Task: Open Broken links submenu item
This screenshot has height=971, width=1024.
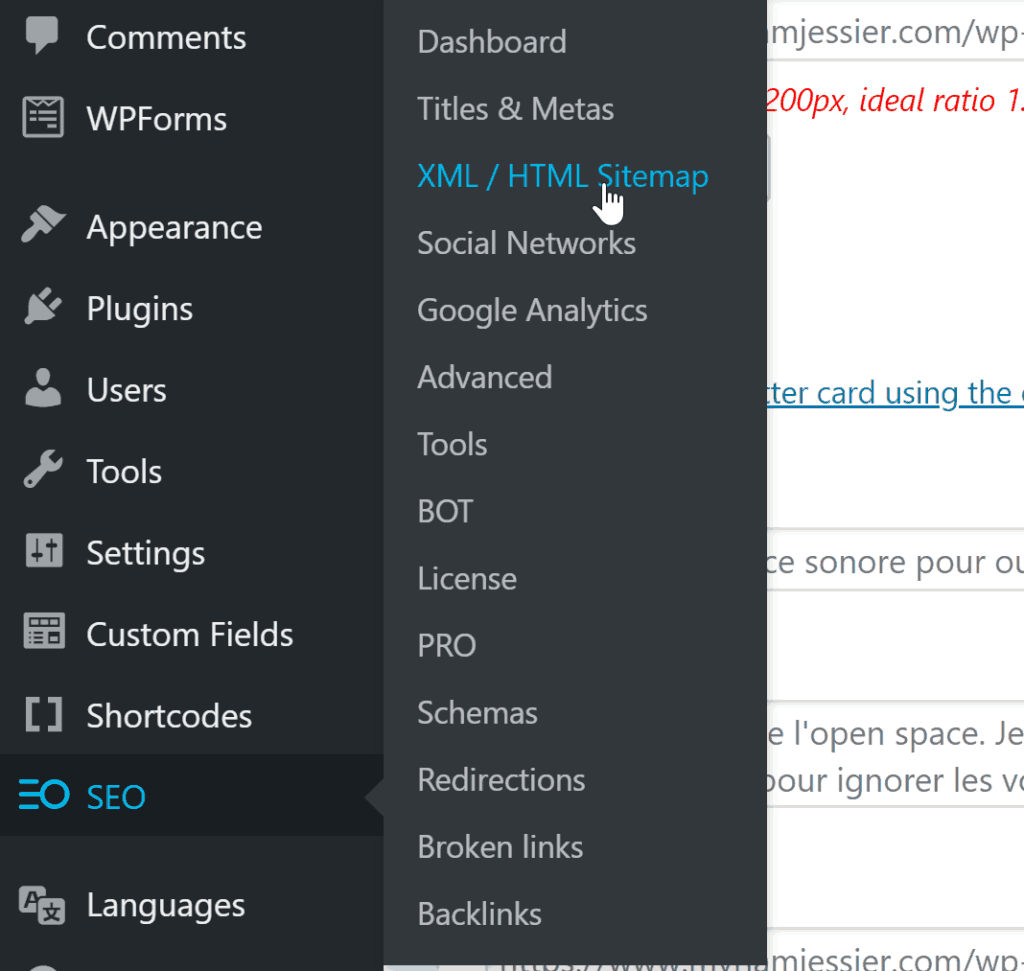Action: (500, 848)
